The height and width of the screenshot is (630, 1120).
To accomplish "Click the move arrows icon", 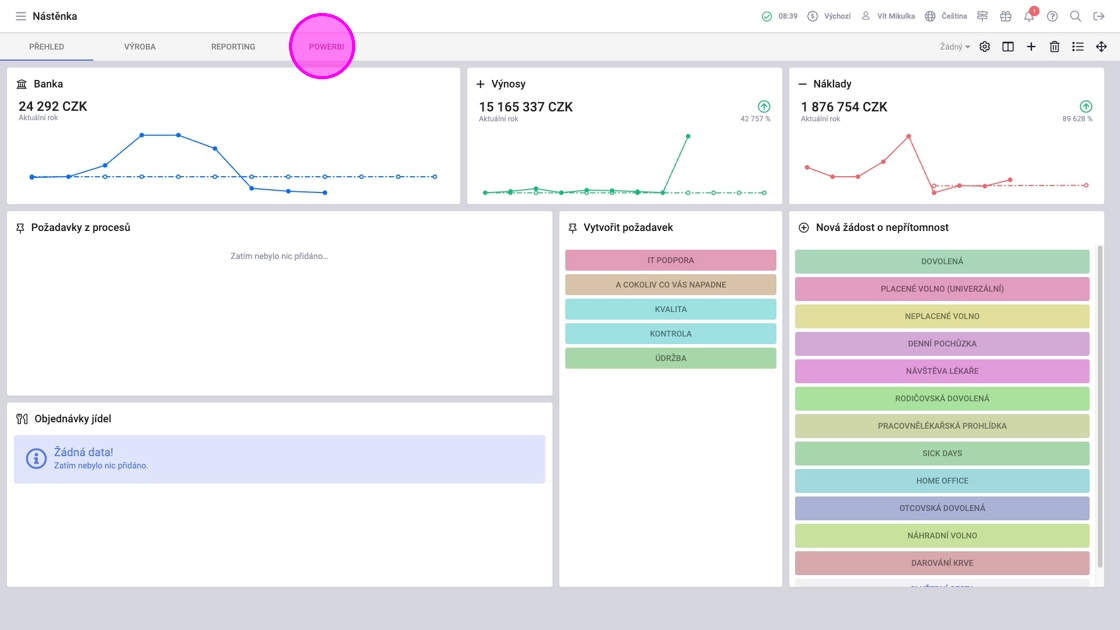I will [x=1101, y=46].
